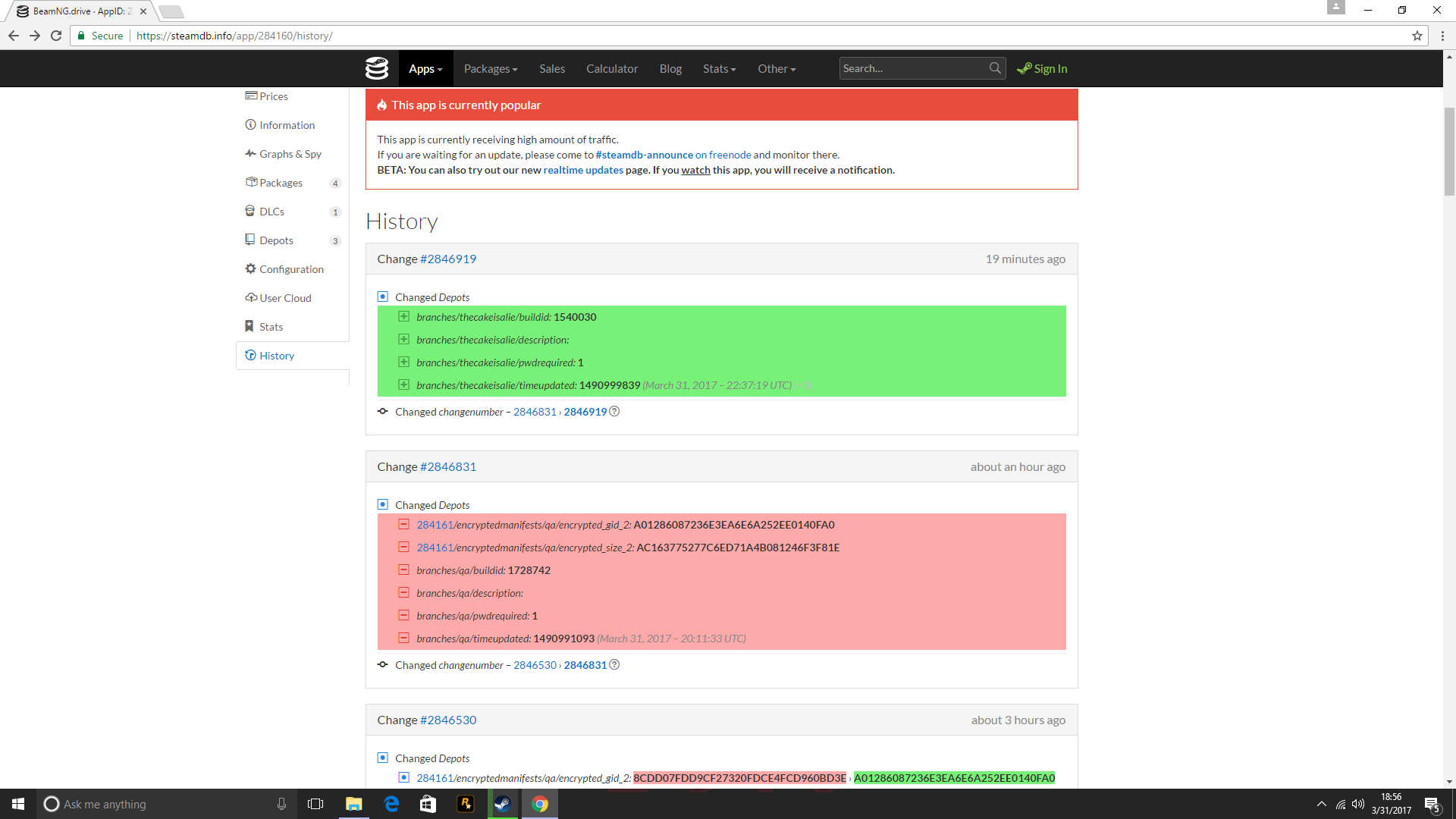
Task: Open the Information sidebar tab
Action: coord(292,125)
